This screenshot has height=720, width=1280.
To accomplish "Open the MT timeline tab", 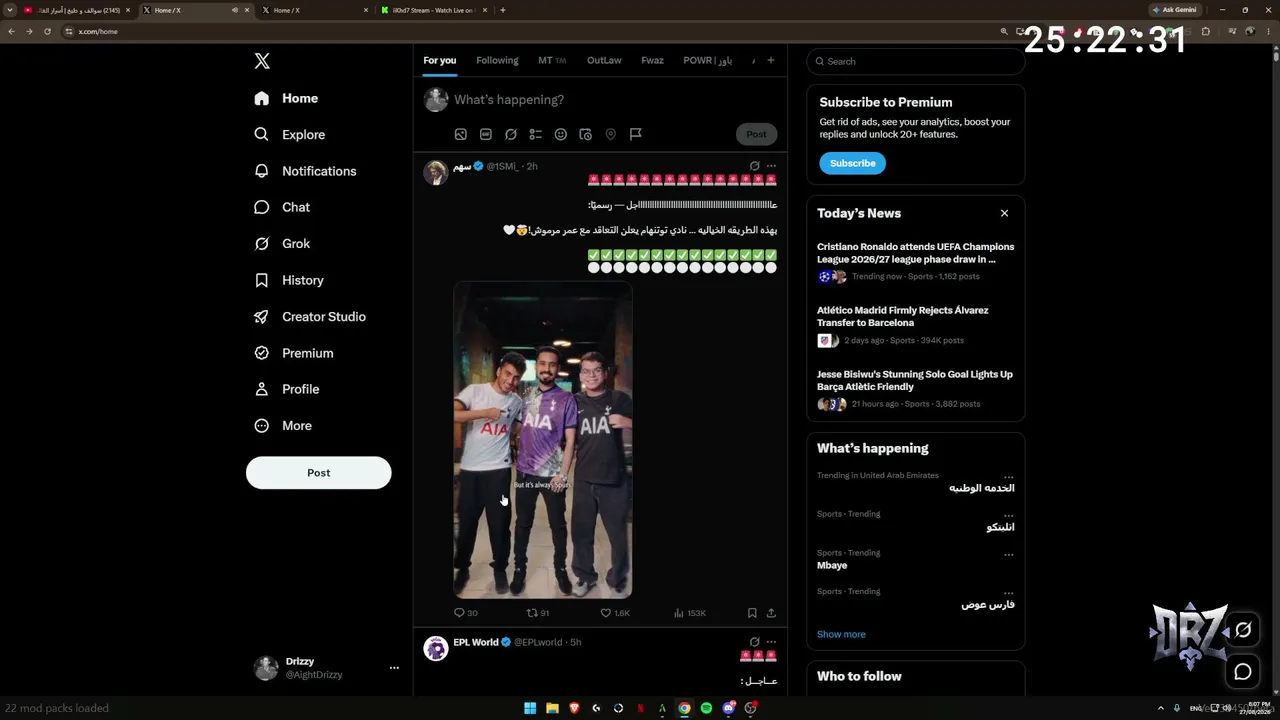I will point(552,61).
